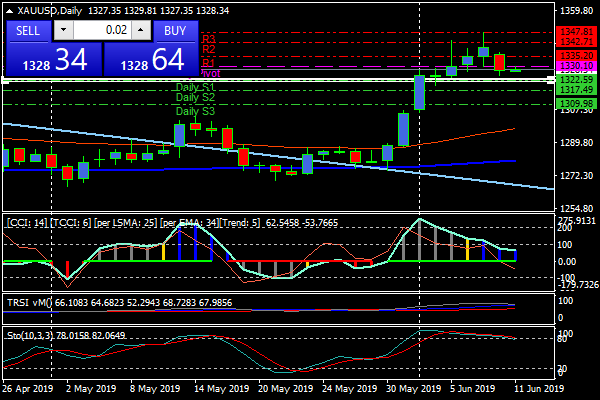Decrease lot volume with down arrow
Viewport: 600px width, 400px height.
coord(64,31)
